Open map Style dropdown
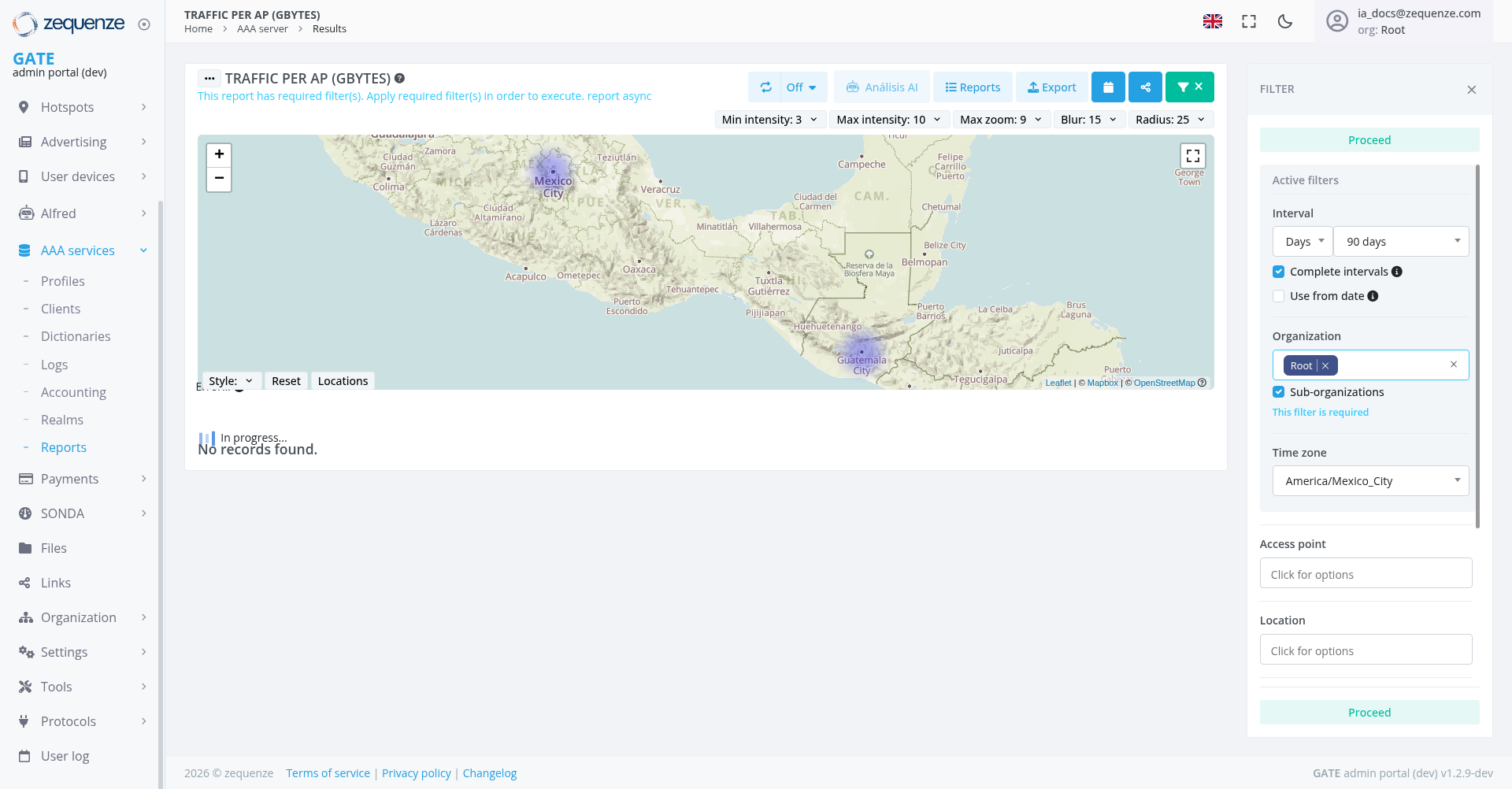The width and height of the screenshot is (1512, 789). (x=232, y=381)
